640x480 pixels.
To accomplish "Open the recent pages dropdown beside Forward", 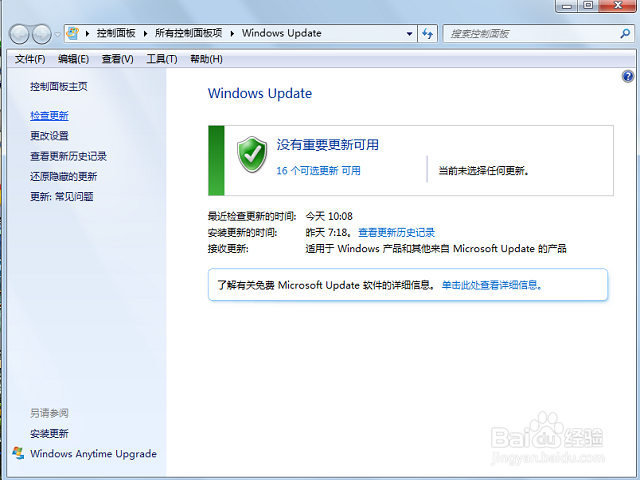I will (x=58, y=34).
